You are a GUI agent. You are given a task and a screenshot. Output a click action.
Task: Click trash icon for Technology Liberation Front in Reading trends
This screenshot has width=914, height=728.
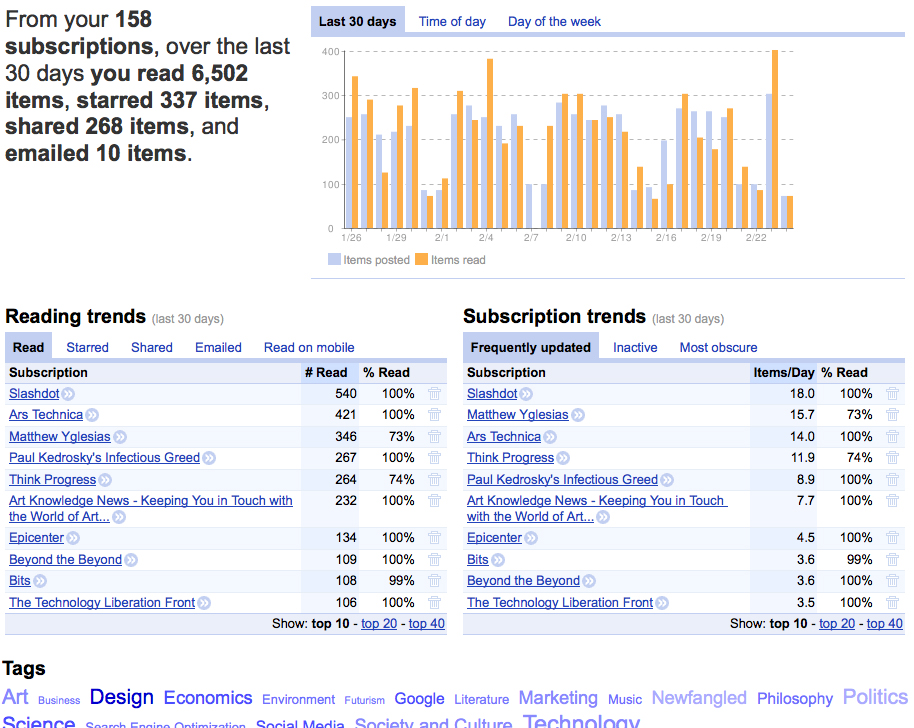[x=434, y=603]
